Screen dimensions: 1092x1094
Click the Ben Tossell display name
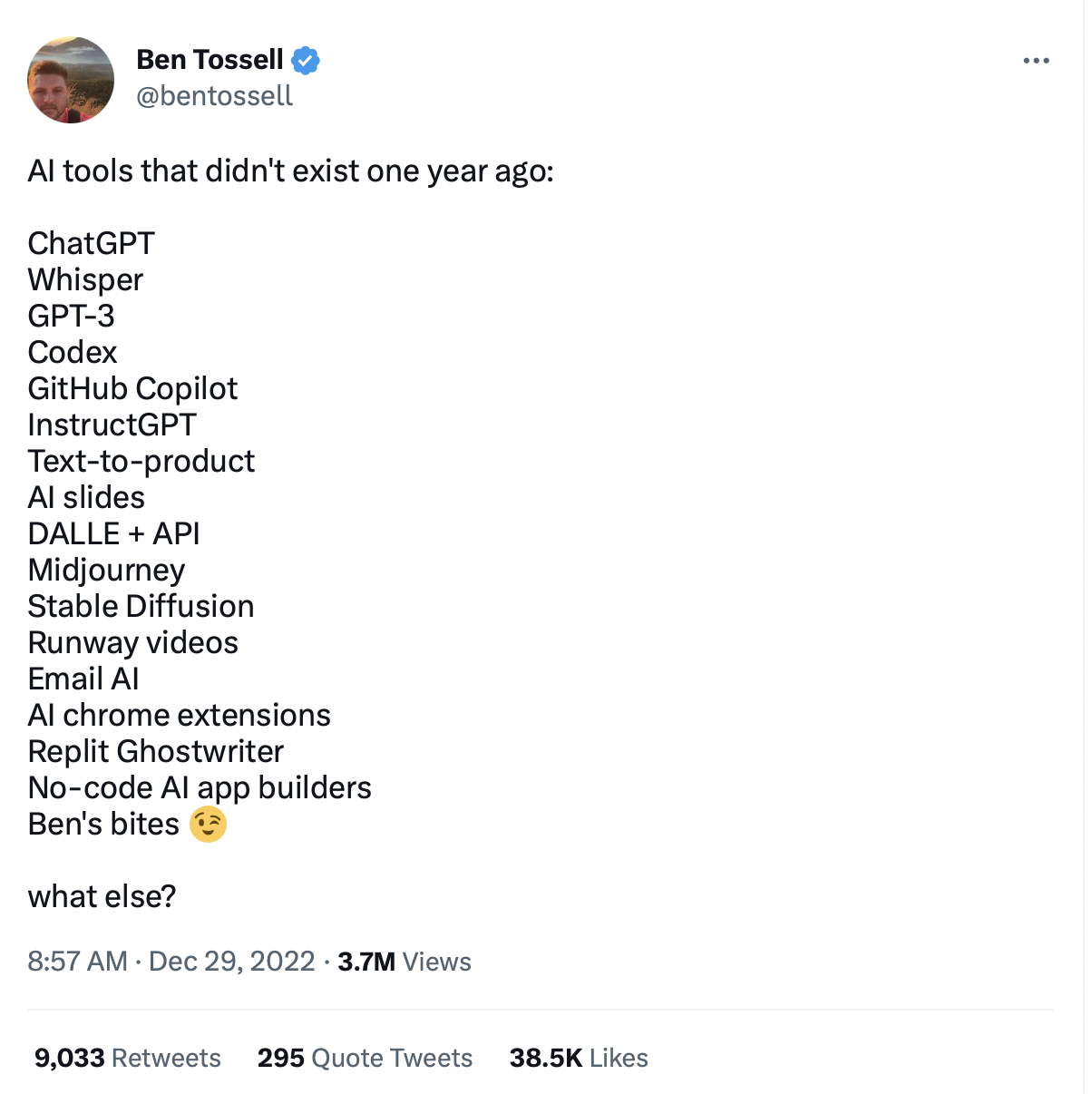(210, 60)
